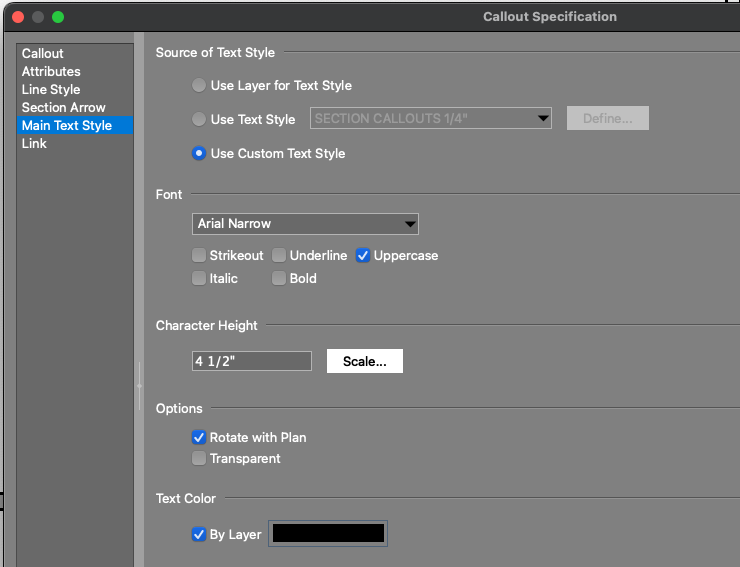Go to the Section Arrow settings
The image size is (740, 567).
(x=63, y=107)
